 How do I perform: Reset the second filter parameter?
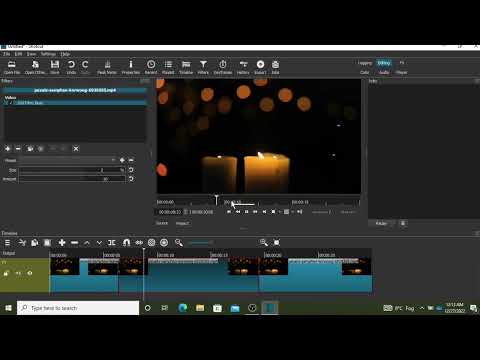[131, 179]
